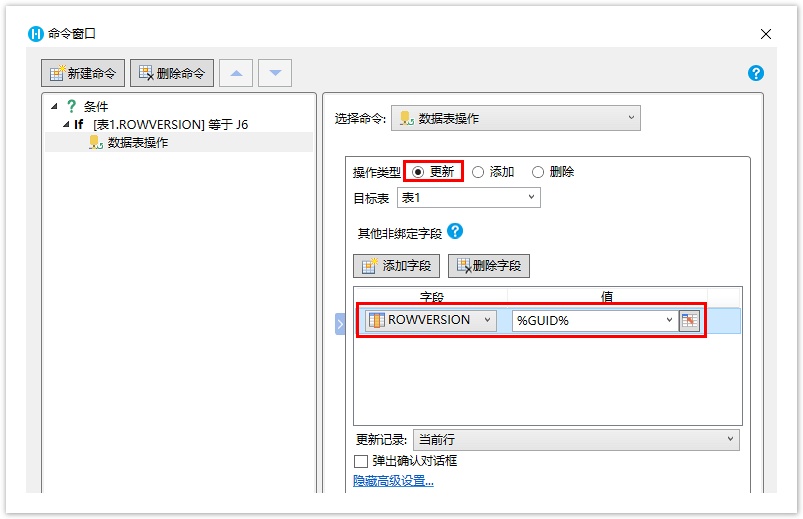Image resolution: width=803 pixels, height=519 pixels.
Task: Open the 目标表 dropdown showing 表1
Action: [469, 198]
